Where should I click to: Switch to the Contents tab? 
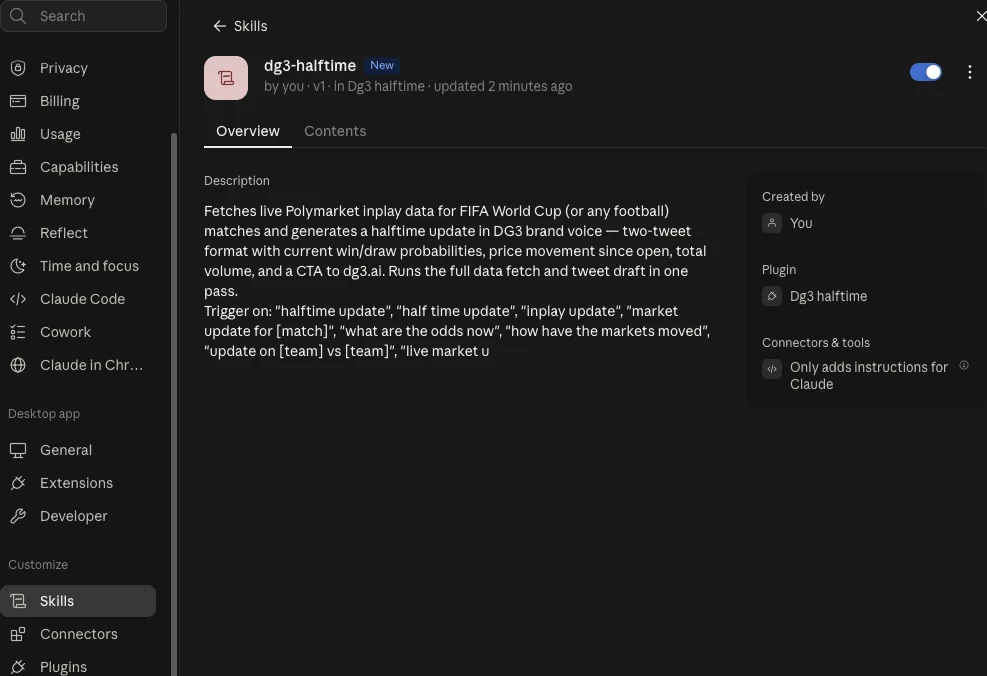[x=335, y=131]
